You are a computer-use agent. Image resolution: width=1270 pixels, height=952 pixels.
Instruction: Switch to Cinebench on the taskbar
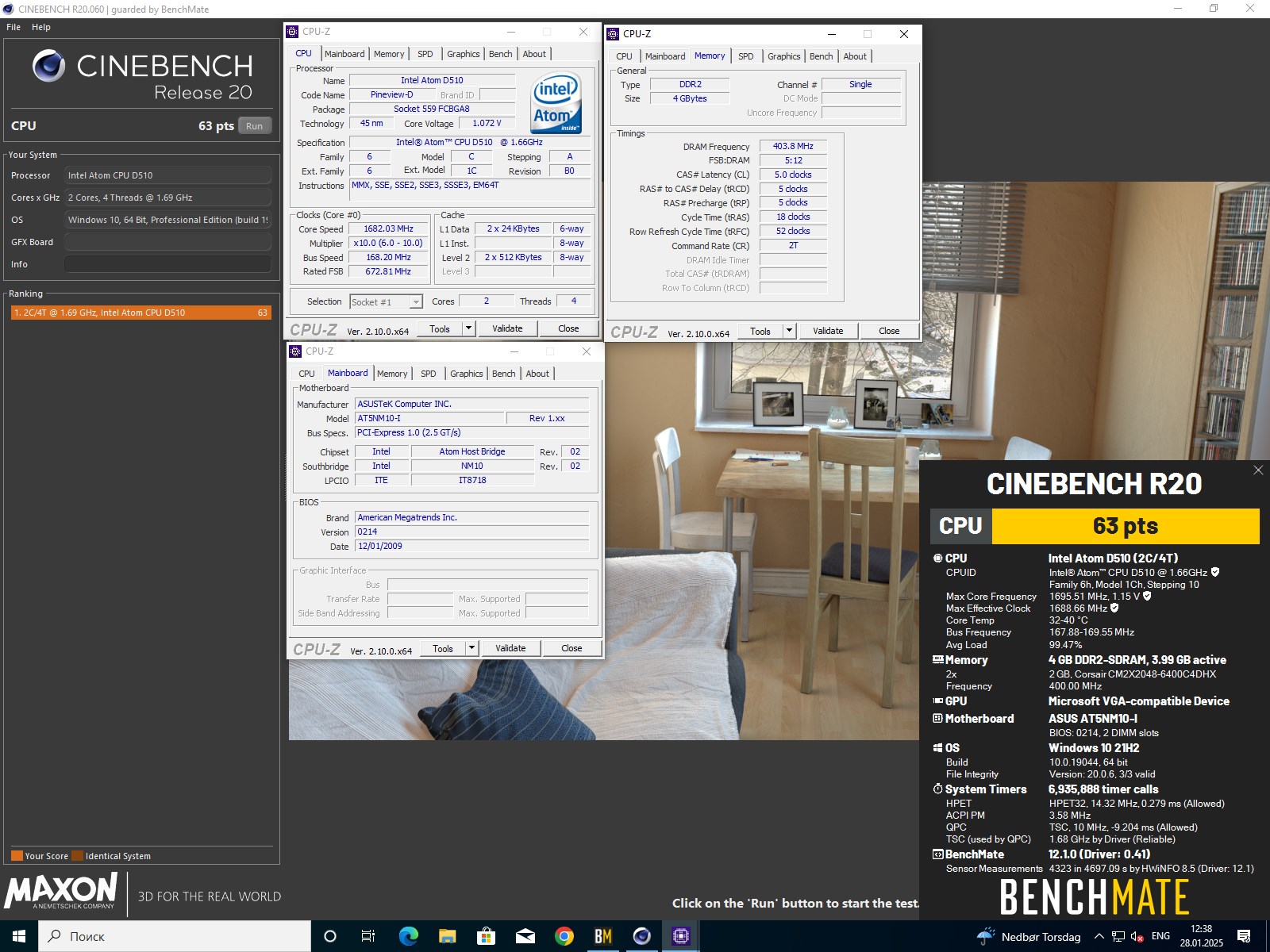pyautogui.click(x=641, y=936)
